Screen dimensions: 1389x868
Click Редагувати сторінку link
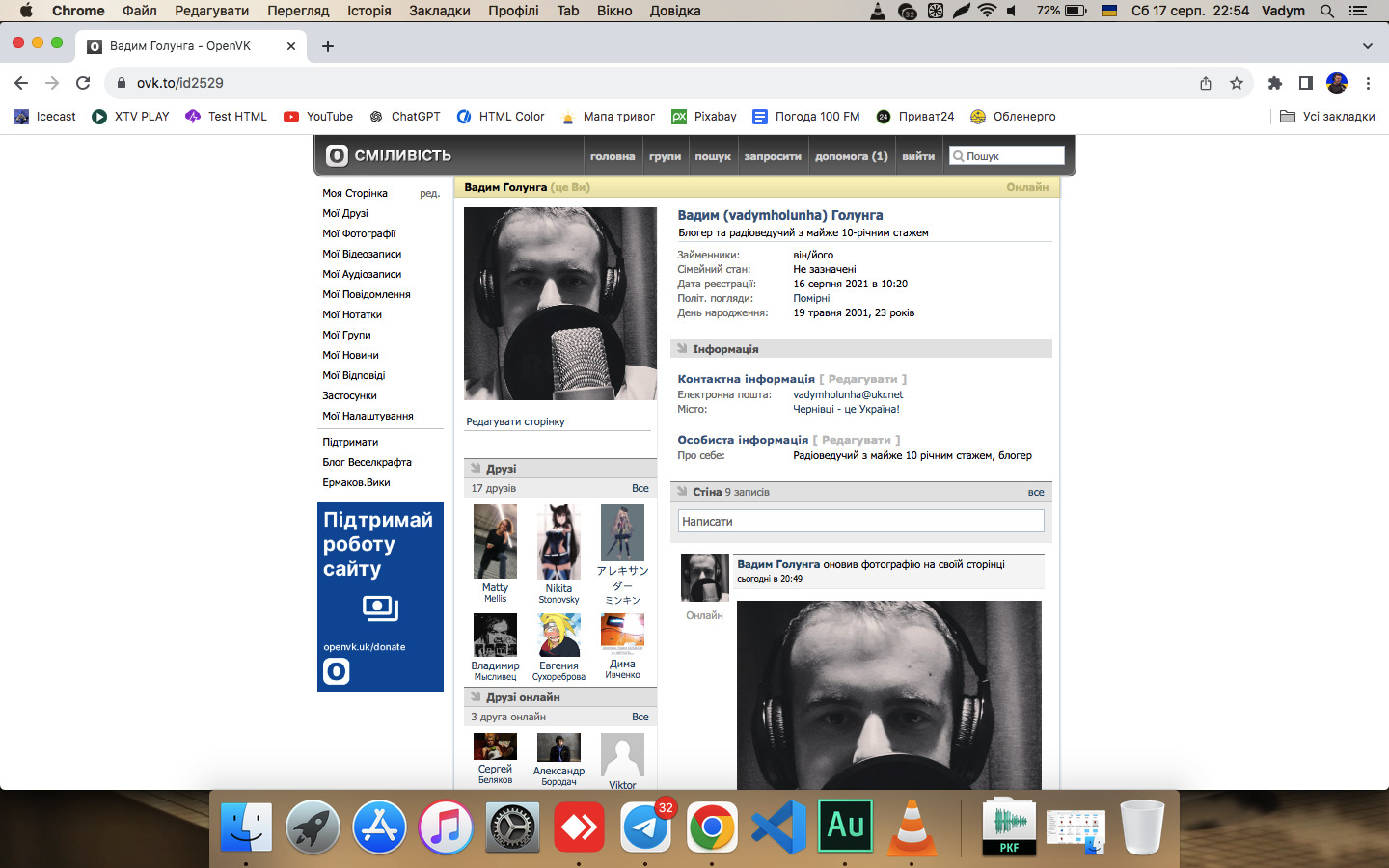pyautogui.click(x=515, y=421)
